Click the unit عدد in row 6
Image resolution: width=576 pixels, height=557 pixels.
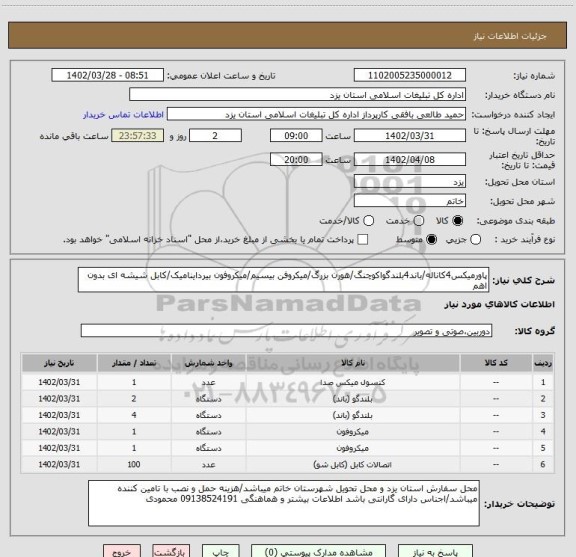tap(208, 464)
